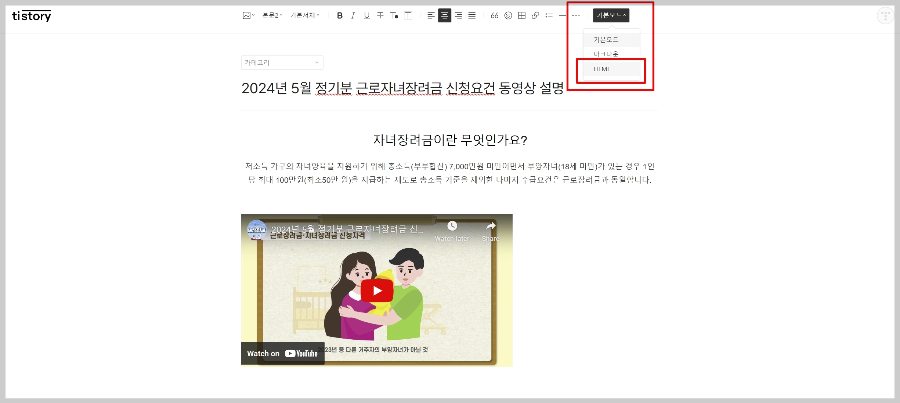Insert a horizontal divider line
The width and height of the screenshot is (900, 403).
pyautogui.click(x=562, y=16)
